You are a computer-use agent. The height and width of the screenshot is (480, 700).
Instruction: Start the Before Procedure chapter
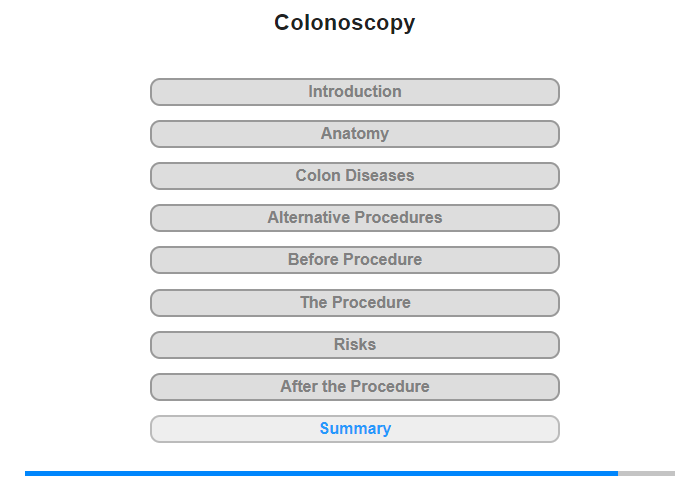click(x=354, y=260)
